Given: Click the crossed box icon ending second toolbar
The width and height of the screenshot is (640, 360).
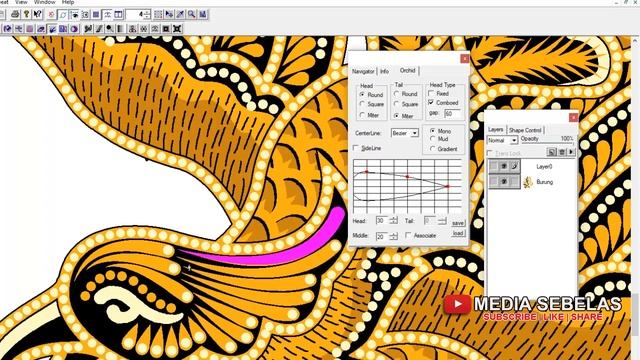Looking at the screenshot, I should (x=177, y=29).
